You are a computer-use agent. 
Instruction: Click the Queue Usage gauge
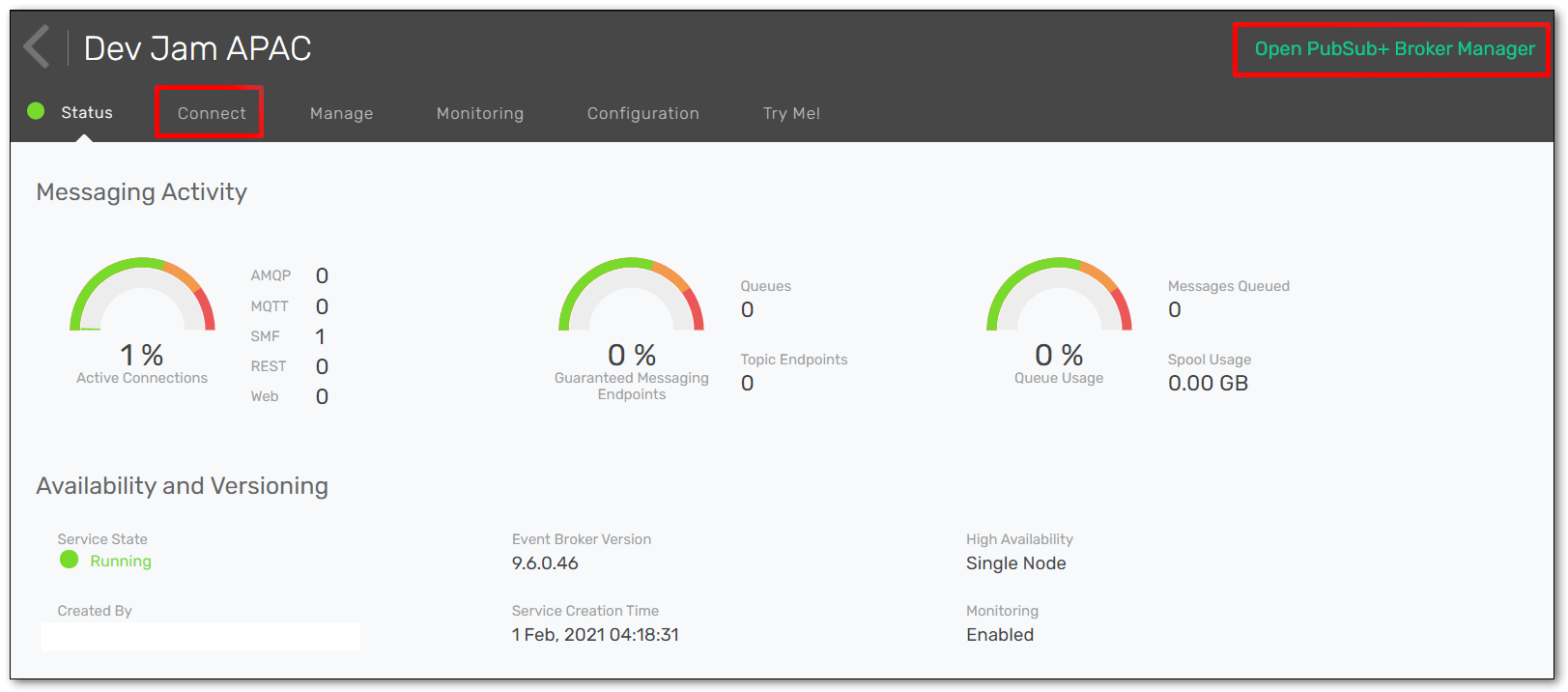click(1059, 296)
